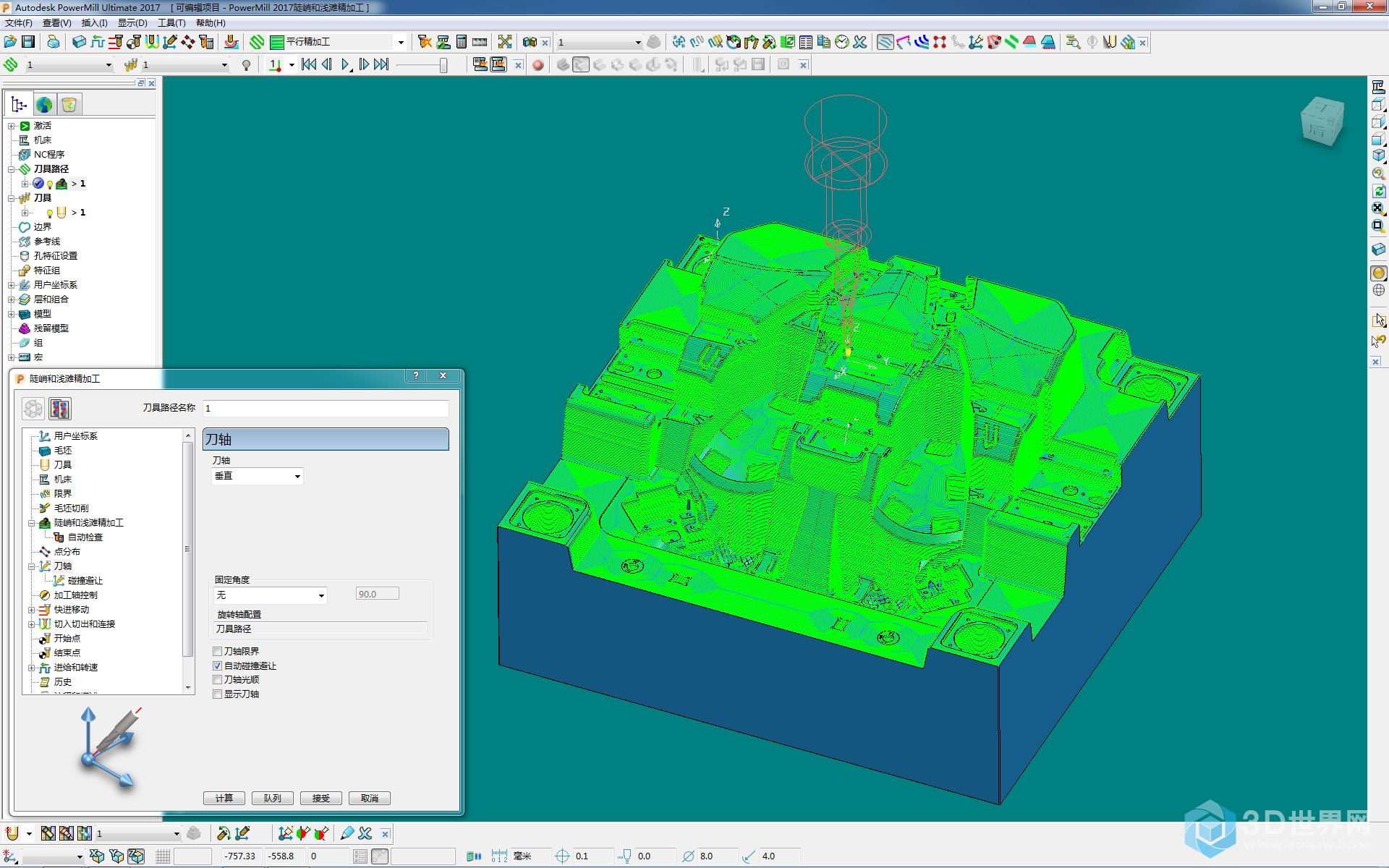Open the globe browser tab
The height and width of the screenshot is (868, 1389).
(44, 105)
